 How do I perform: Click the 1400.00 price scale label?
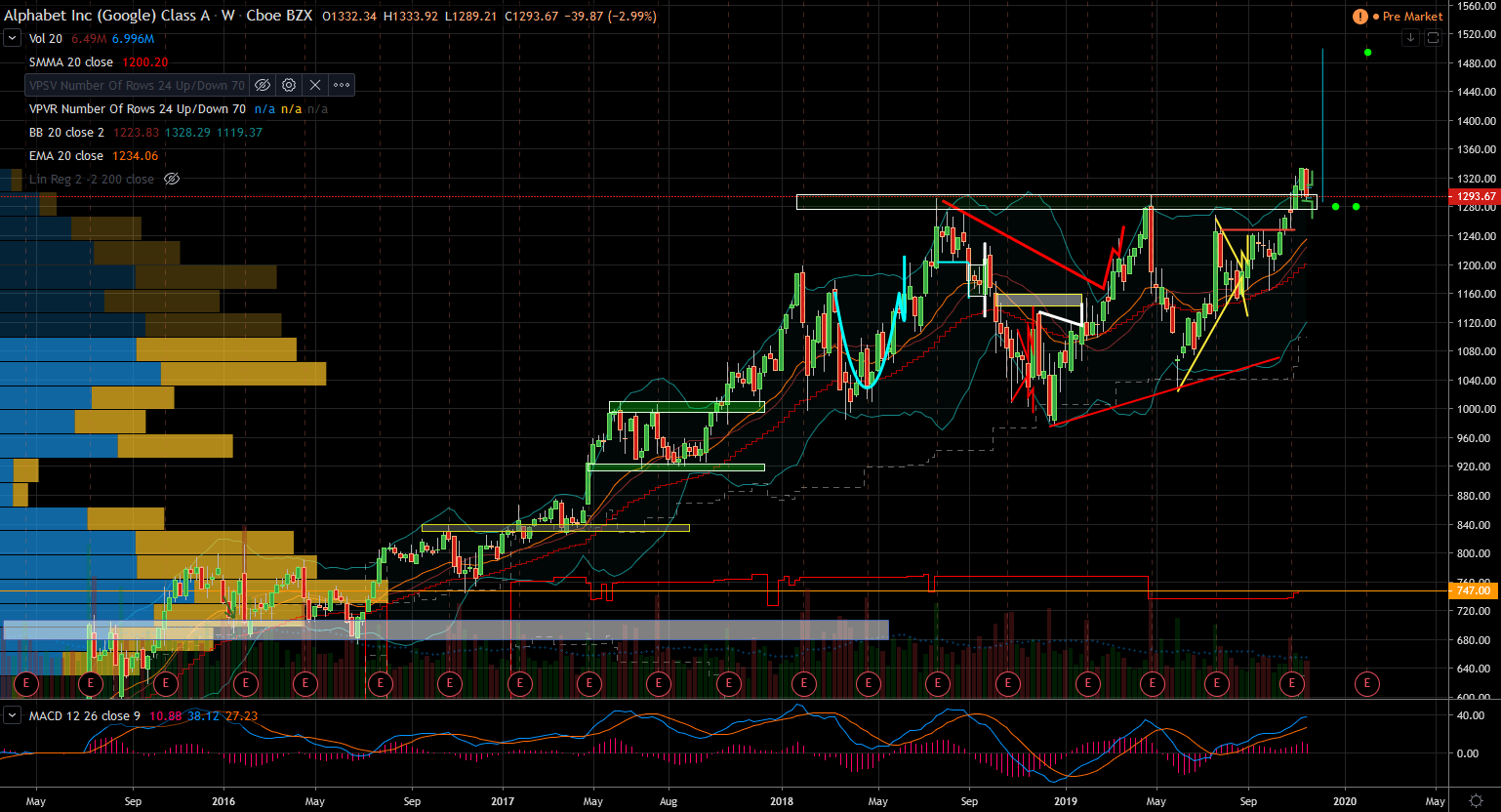tap(1477, 121)
